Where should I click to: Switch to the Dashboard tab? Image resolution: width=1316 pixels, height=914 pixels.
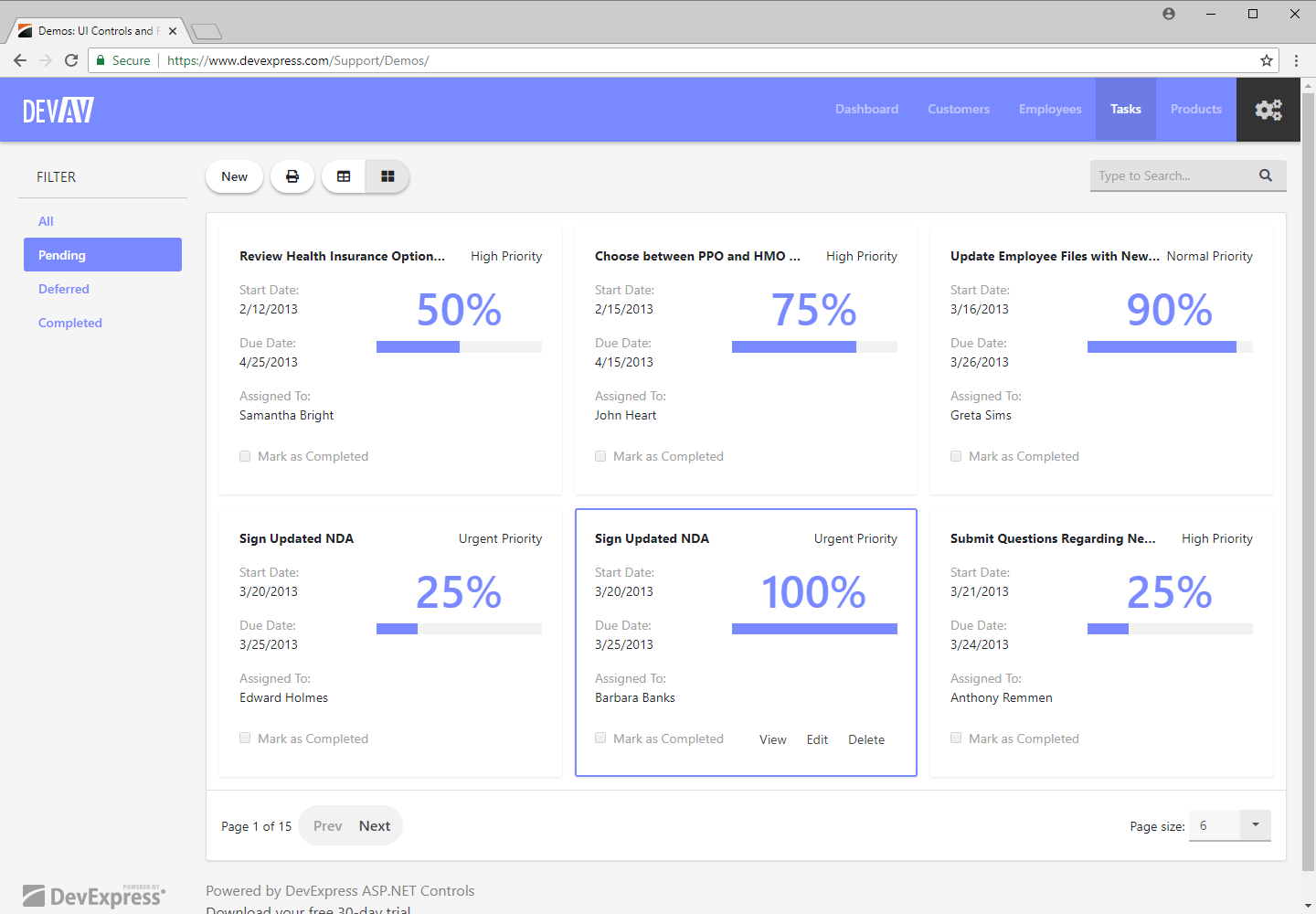point(866,109)
